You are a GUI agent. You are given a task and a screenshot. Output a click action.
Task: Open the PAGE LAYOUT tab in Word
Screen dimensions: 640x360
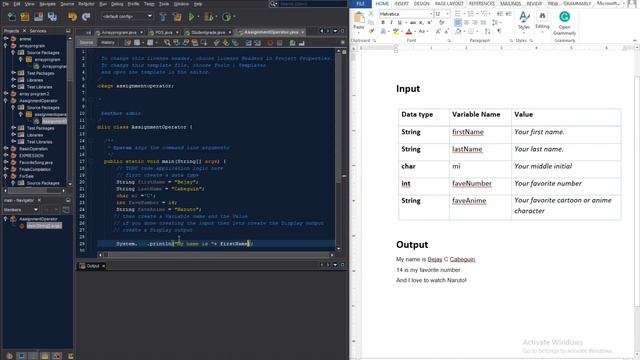[x=449, y=4]
